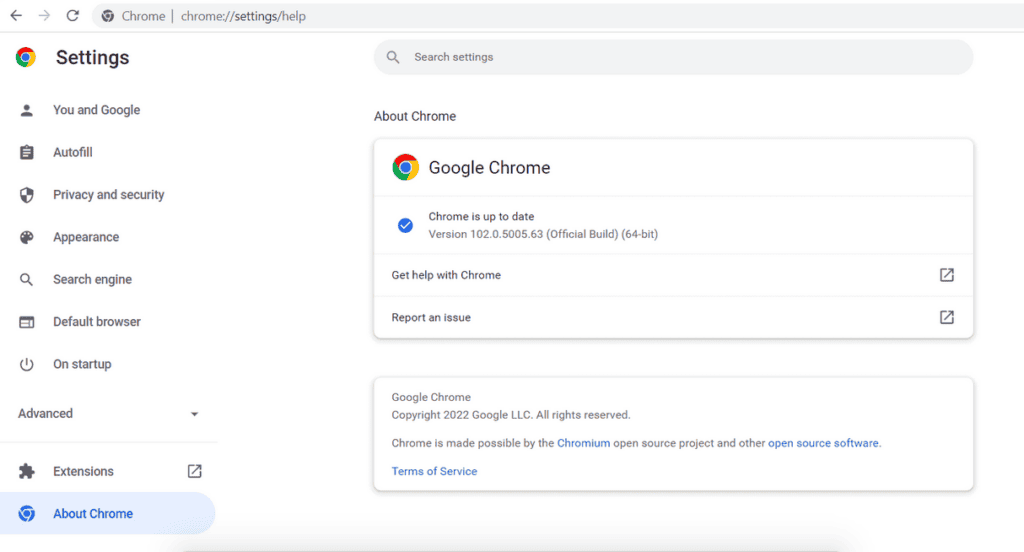Focus the Search settings field

(673, 57)
